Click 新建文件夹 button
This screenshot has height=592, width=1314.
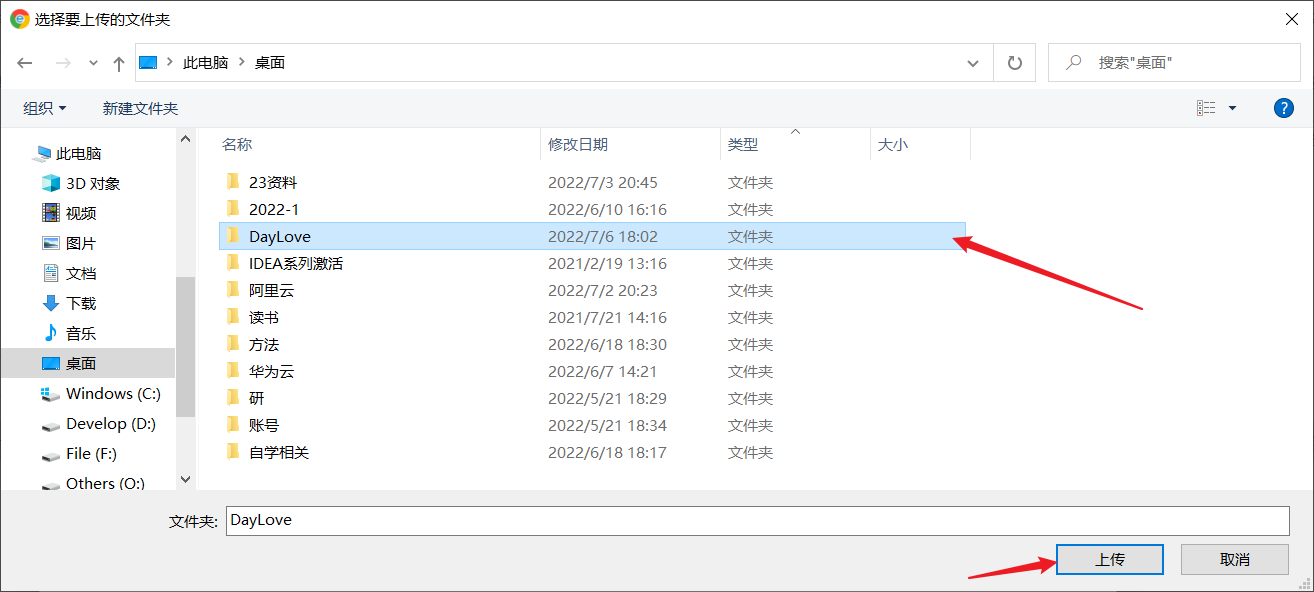[x=140, y=108]
